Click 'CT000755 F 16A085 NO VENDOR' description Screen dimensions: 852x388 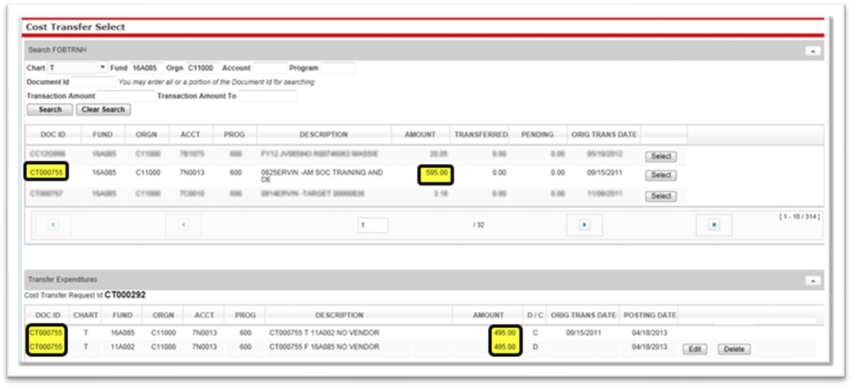pyautogui.click(x=324, y=347)
